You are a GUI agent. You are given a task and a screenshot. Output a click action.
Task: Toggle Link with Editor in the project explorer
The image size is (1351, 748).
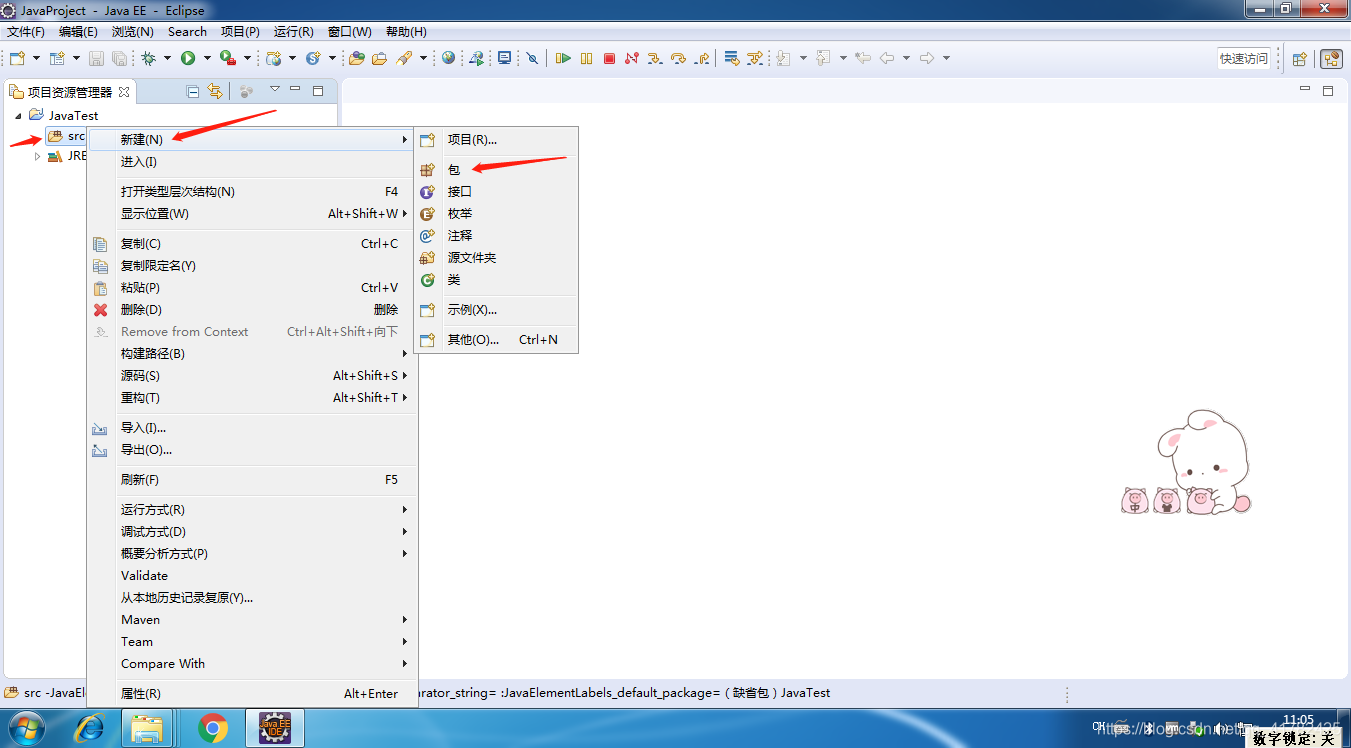(x=215, y=91)
